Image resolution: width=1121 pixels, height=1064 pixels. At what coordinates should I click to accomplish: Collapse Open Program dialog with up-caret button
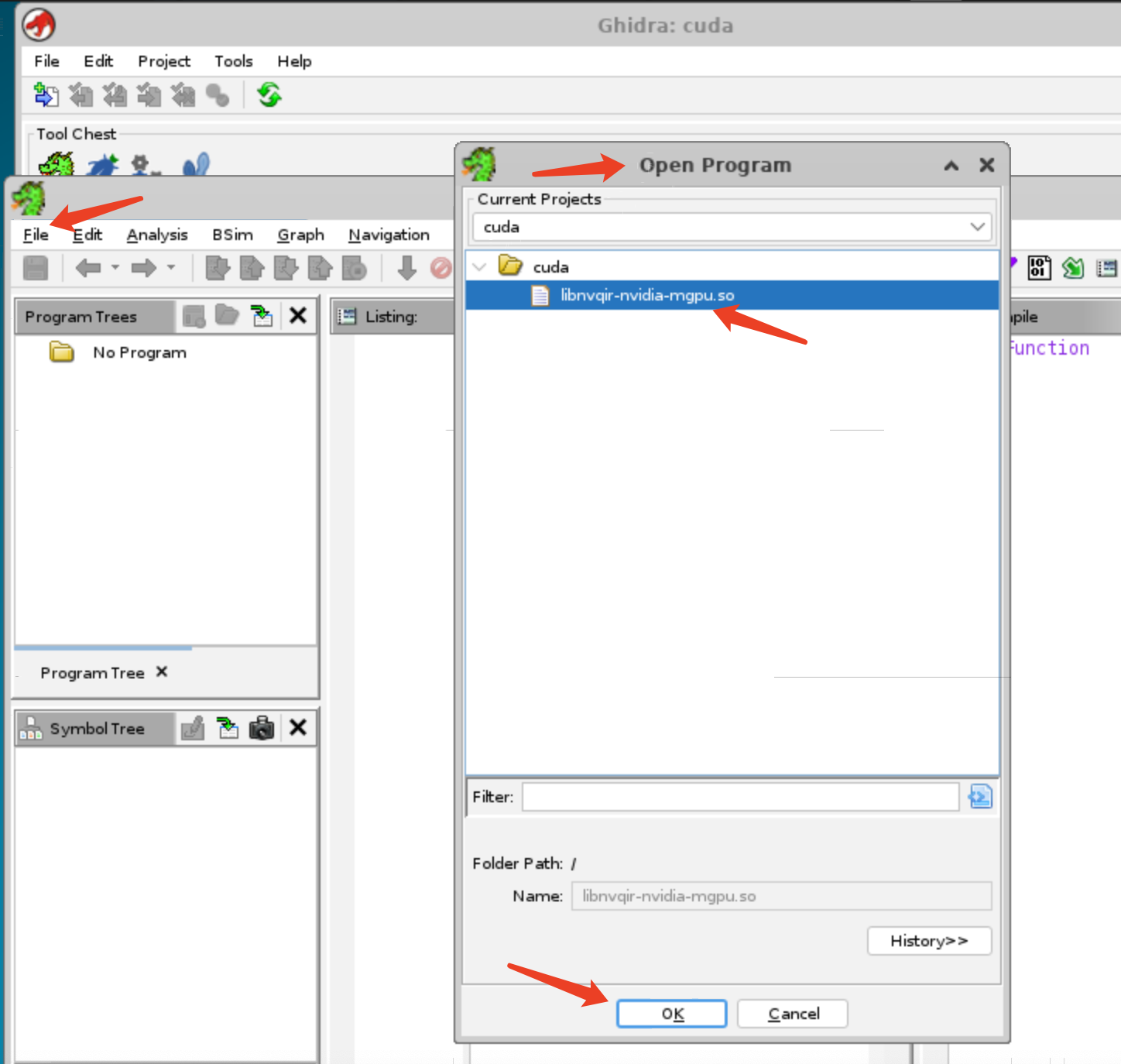coord(951,165)
